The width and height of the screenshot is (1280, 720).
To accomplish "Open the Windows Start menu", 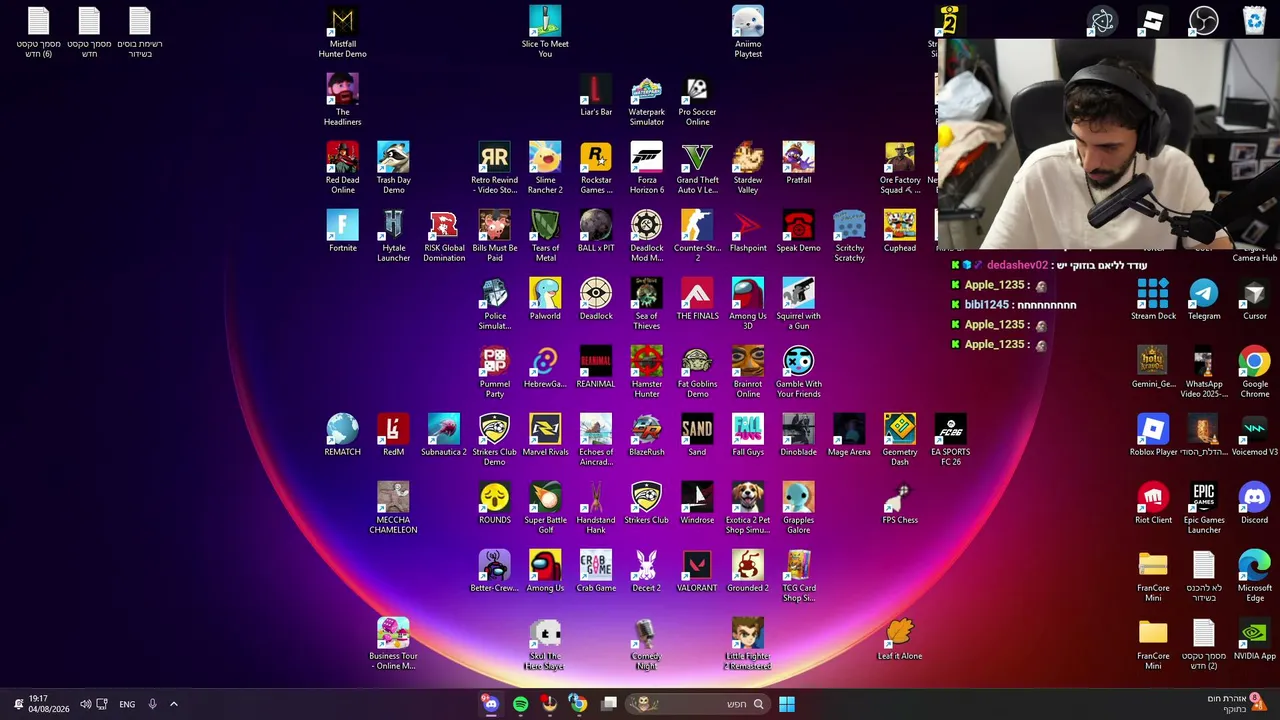I will 787,704.
